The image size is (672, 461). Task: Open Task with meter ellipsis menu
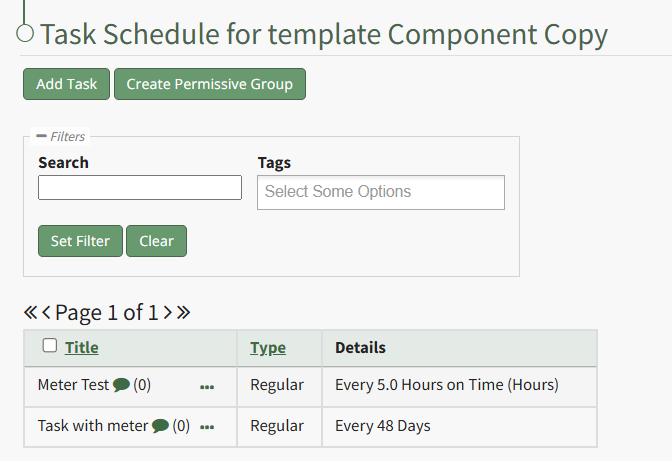pyautogui.click(x=207, y=427)
